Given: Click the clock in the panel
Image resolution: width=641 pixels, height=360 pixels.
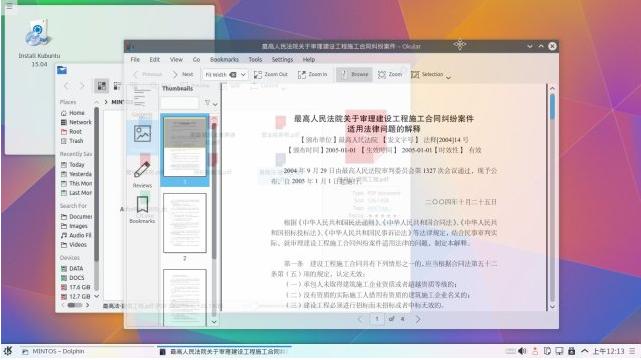Looking at the screenshot, I should point(608,351).
